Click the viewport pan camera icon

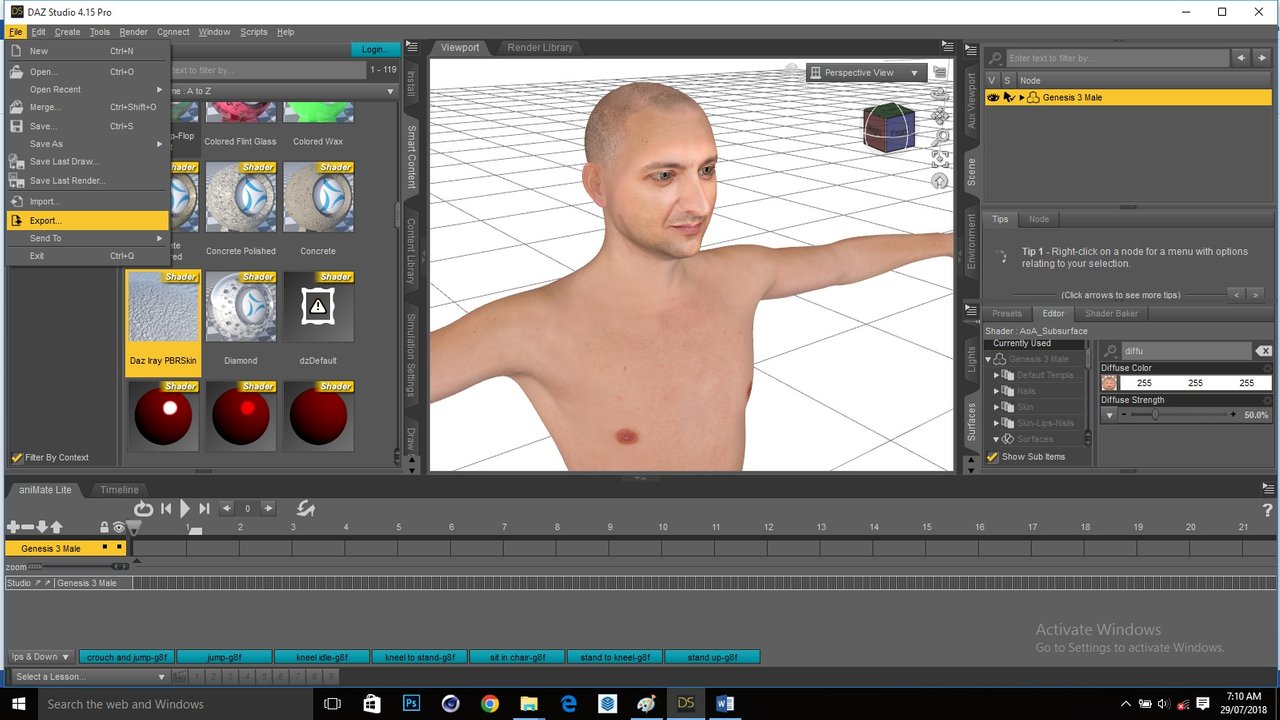[939, 116]
